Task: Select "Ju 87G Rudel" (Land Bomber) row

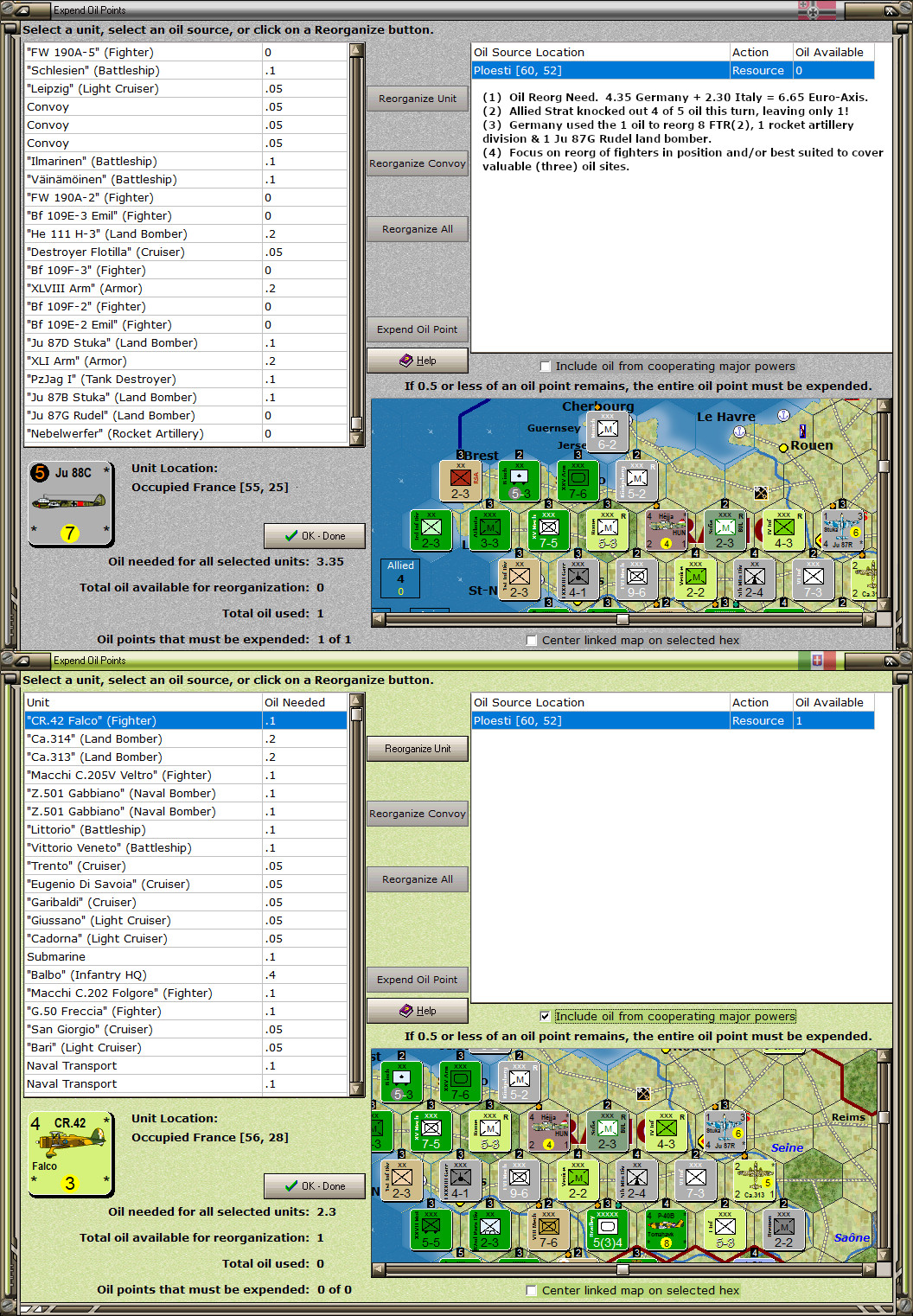Action: [x=186, y=416]
